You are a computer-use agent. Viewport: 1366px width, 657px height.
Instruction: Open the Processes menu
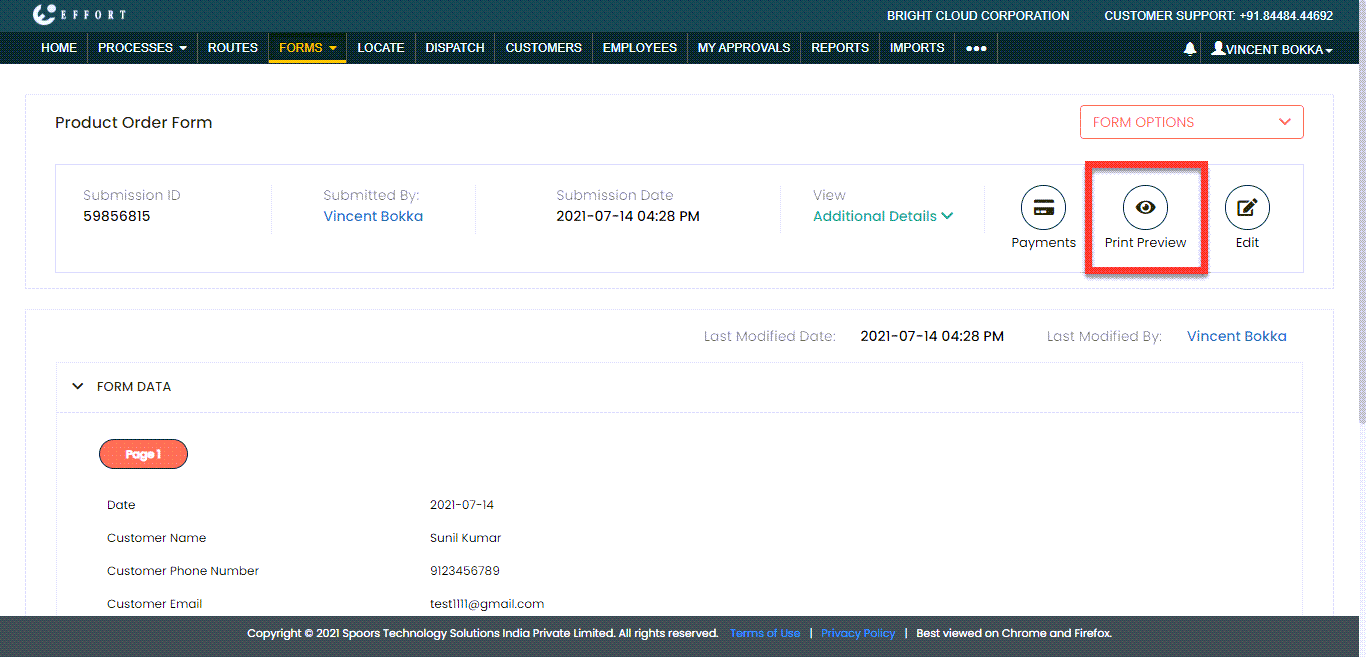(142, 48)
